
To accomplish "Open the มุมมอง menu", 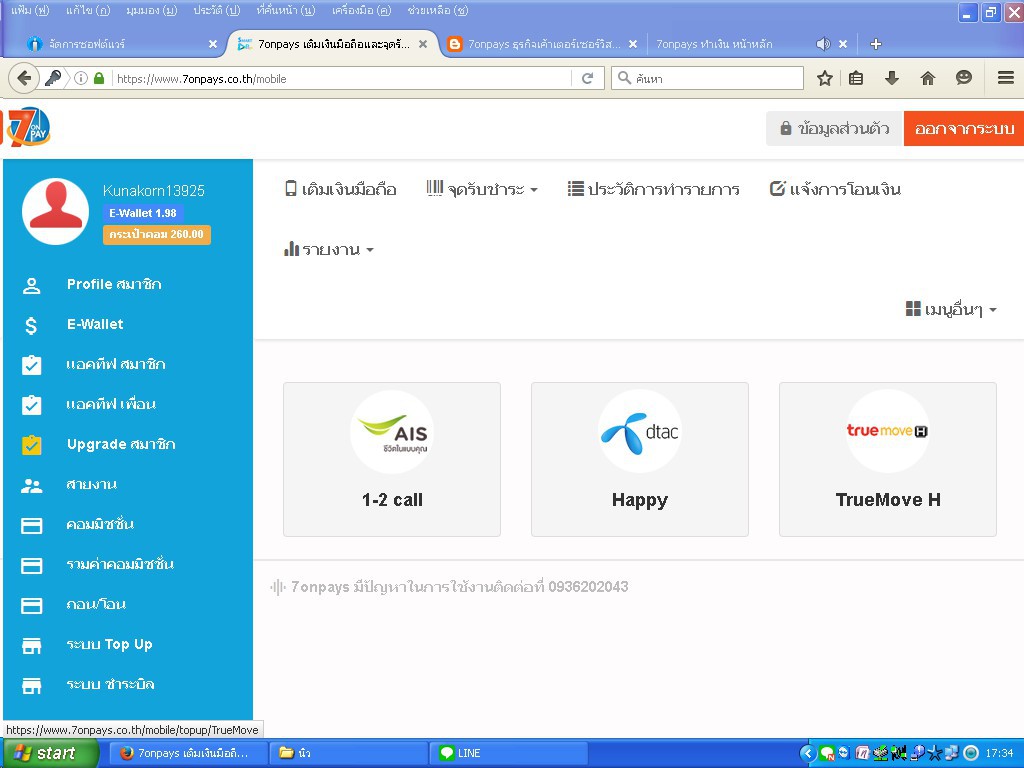I will pyautogui.click(x=152, y=10).
